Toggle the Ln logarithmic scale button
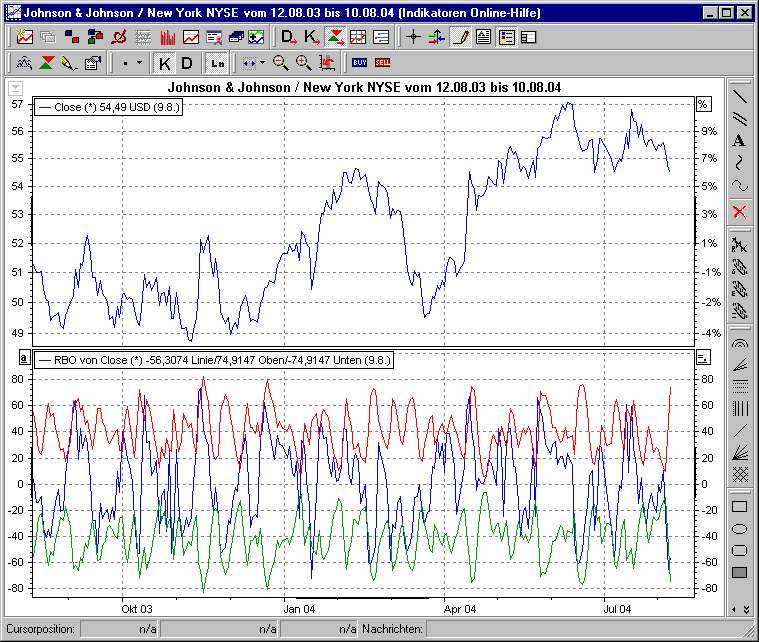 [217, 62]
